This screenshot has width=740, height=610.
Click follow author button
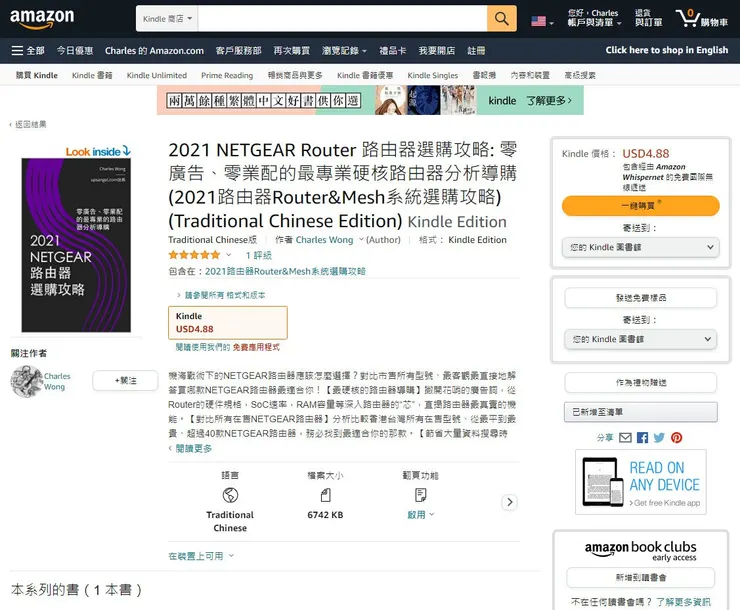click(126, 380)
